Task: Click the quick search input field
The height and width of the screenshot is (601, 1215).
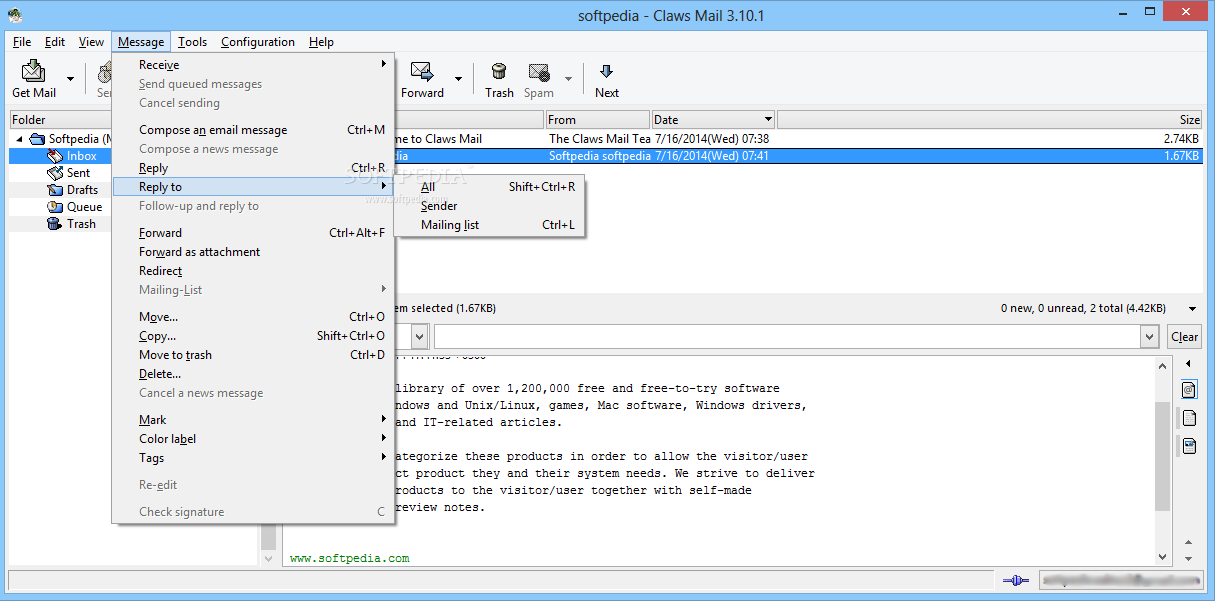Action: click(787, 337)
